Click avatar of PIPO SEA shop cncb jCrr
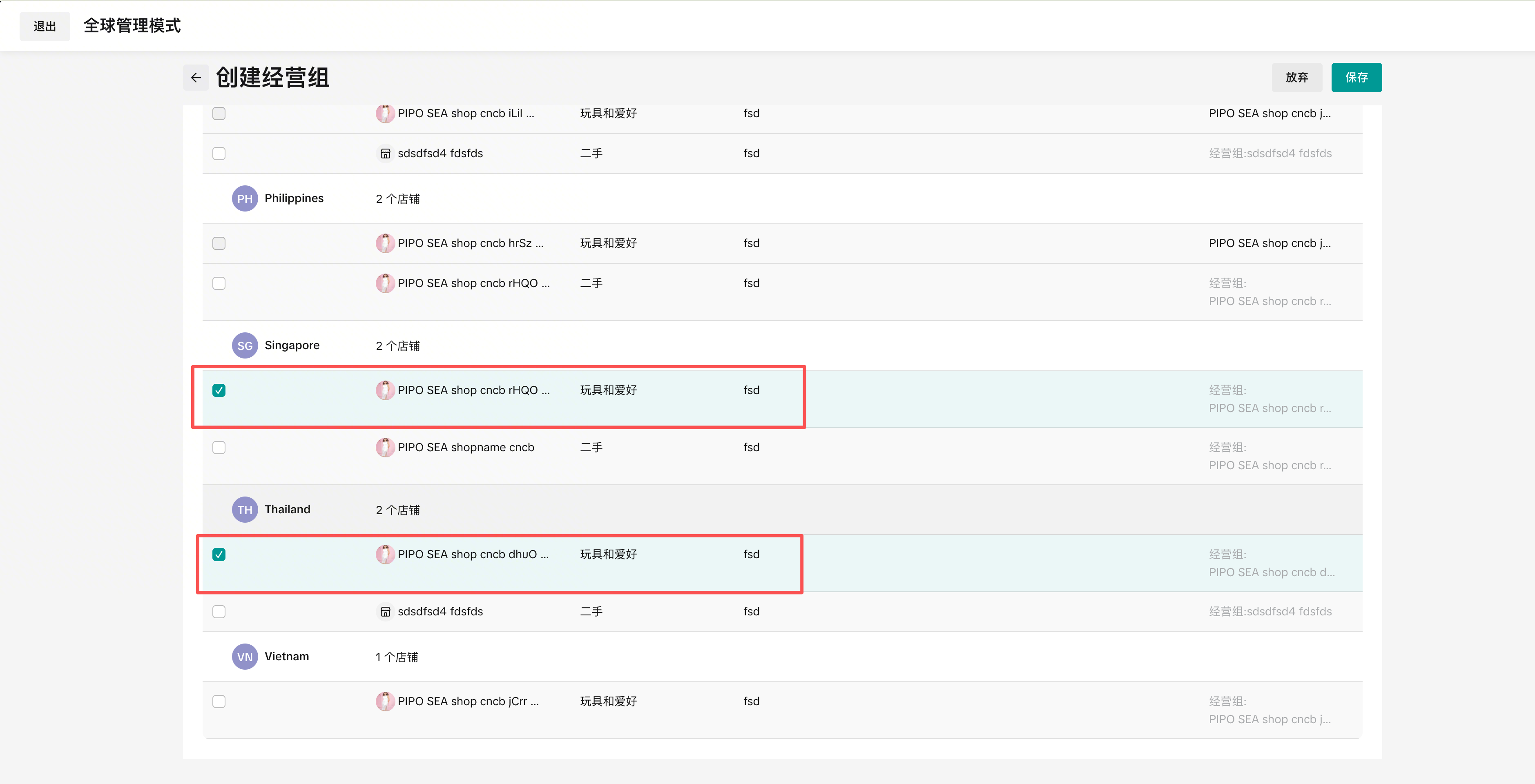This screenshot has height=784, width=1535. click(x=385, y=701)
